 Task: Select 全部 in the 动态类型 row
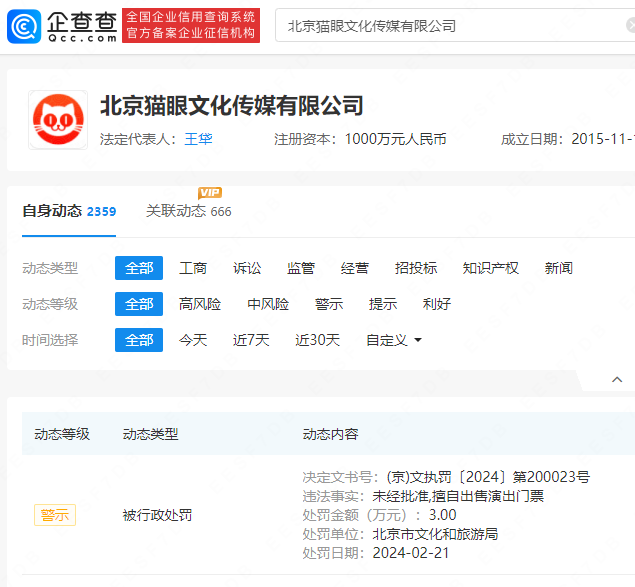coord(139,268)
